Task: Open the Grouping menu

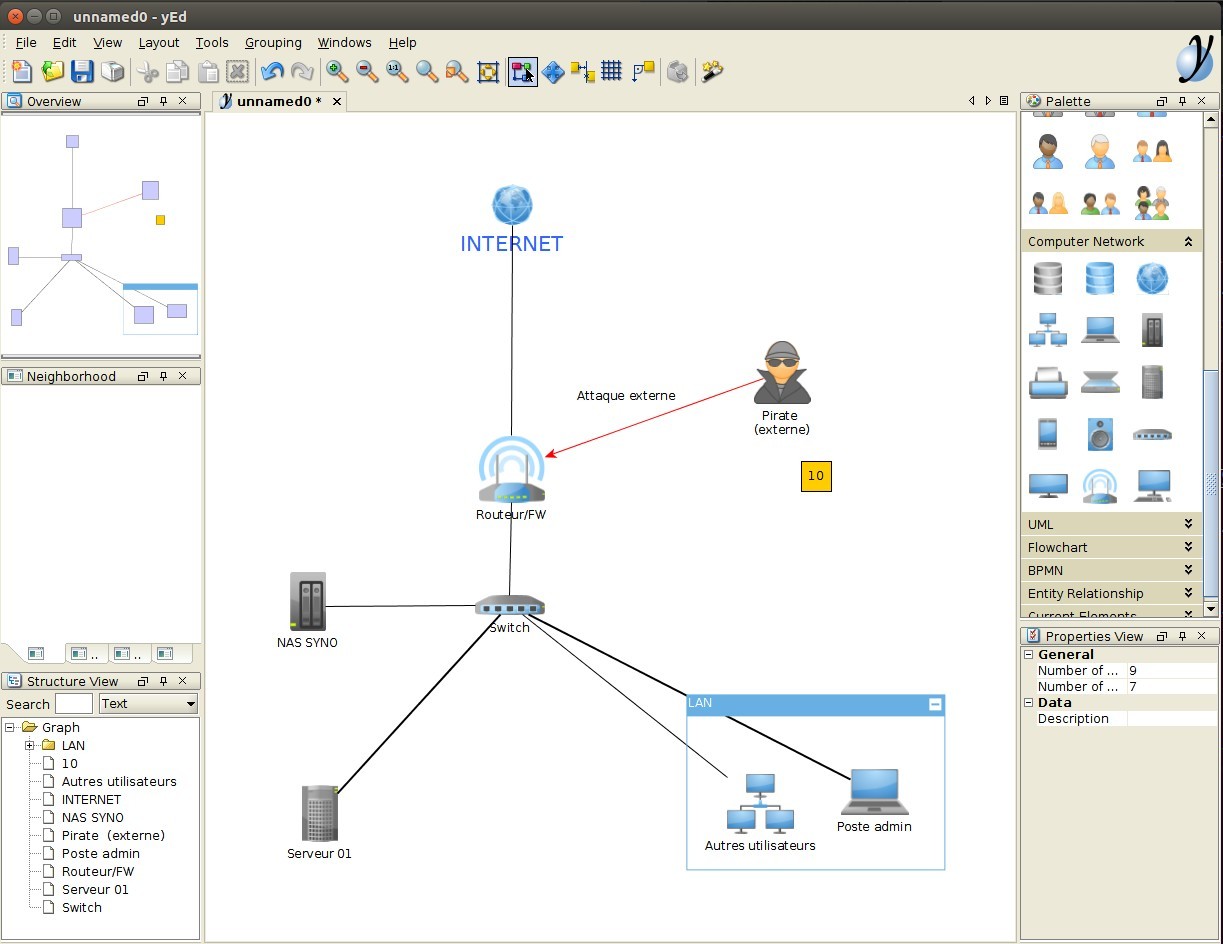Action: pyautogui.click(x=273, y=43)
